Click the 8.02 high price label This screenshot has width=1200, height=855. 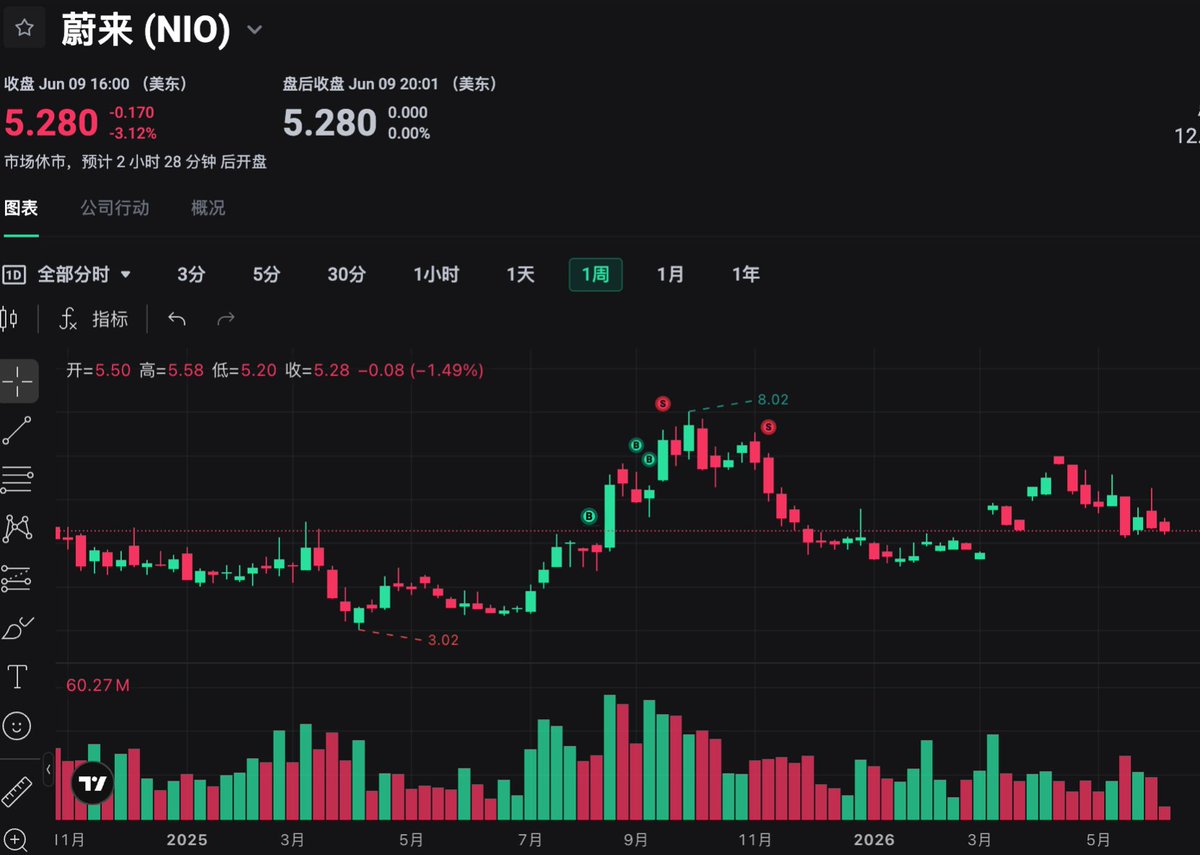coord(773,399)
